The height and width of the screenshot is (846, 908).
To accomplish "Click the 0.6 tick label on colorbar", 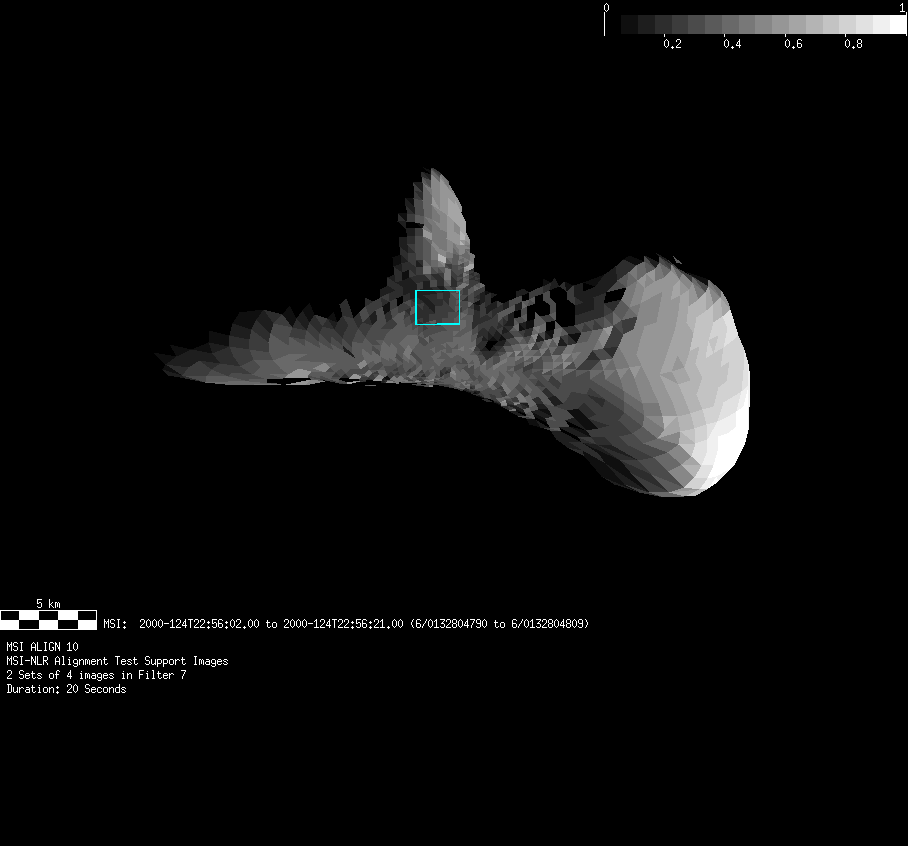I will 793,45.
